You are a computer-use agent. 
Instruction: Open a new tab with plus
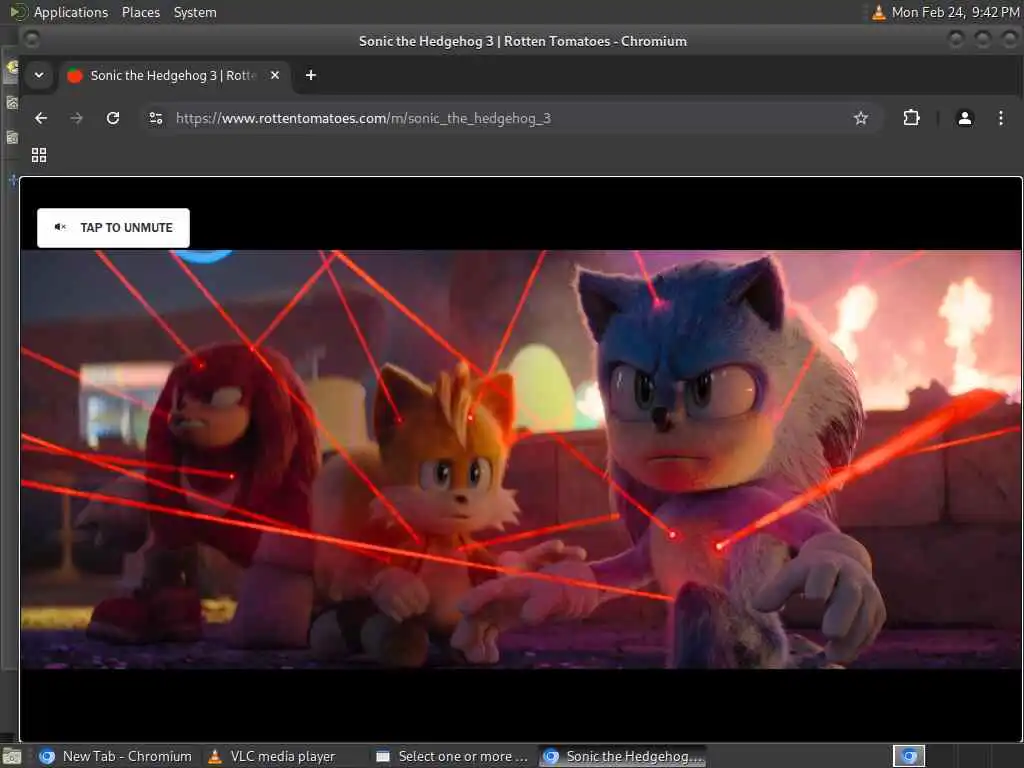311,75
